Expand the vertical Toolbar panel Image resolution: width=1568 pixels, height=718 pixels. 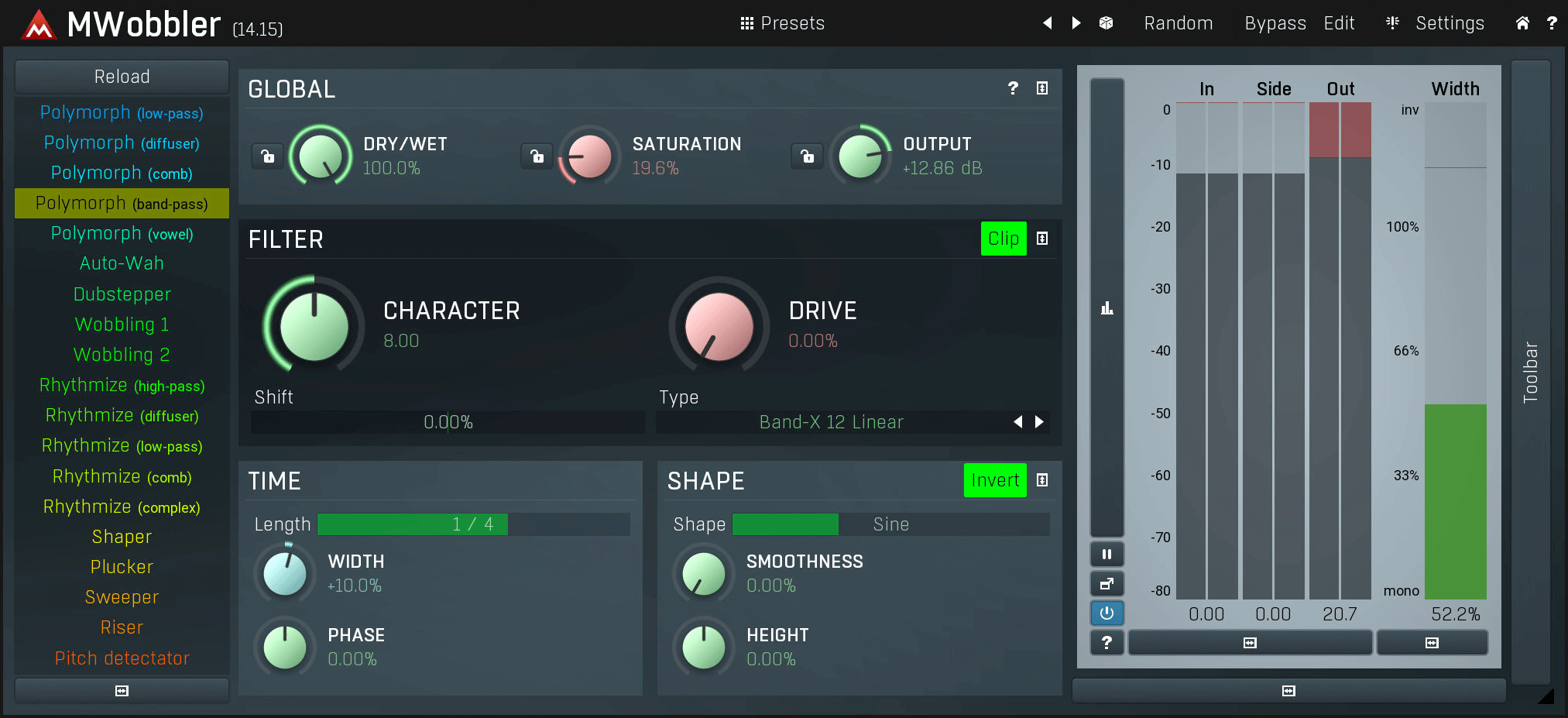pyautogui.click(x=1530, y=372)
